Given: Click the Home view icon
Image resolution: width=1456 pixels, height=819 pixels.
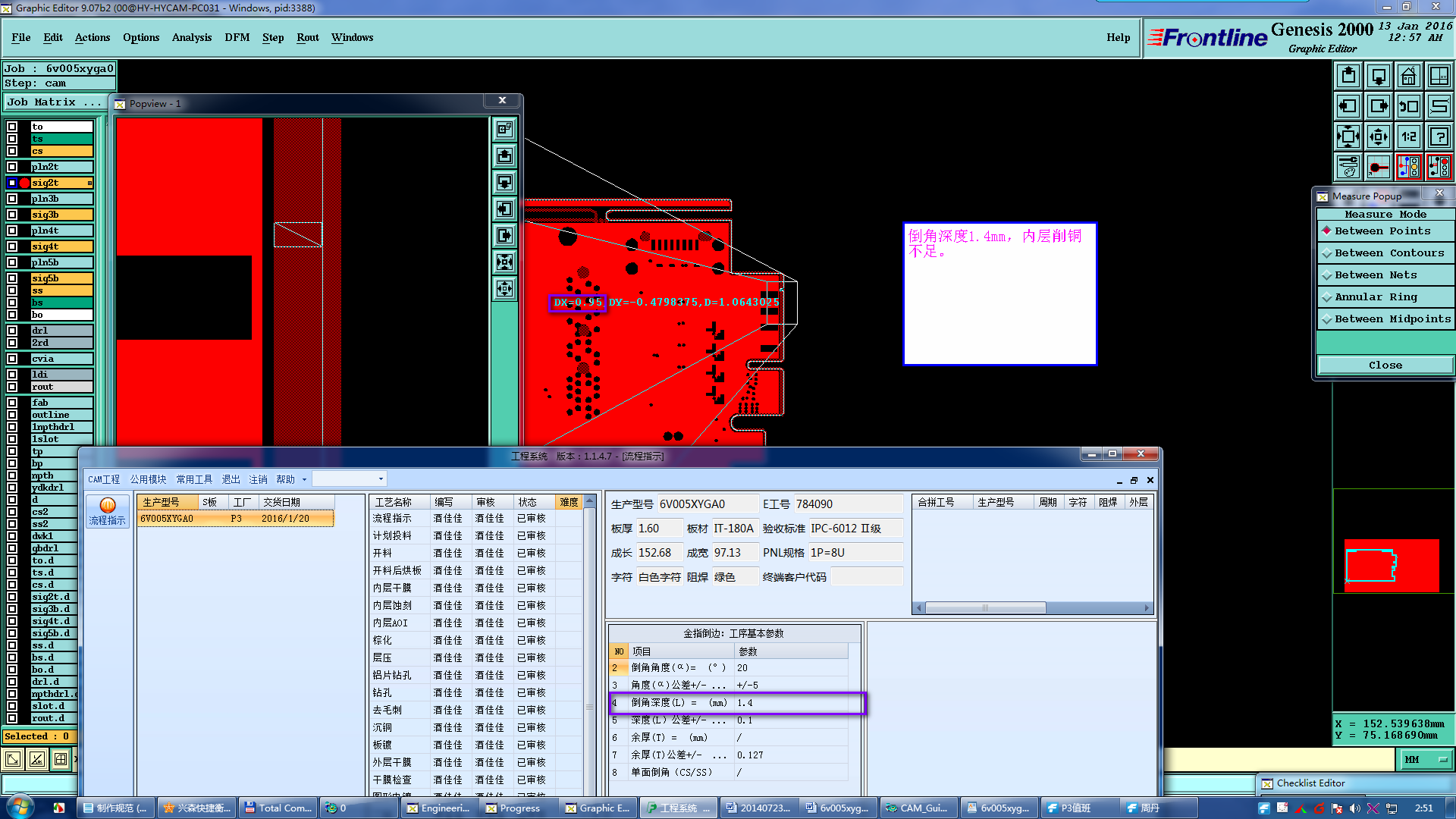Looking at the screenshot, I should 1408,76.
